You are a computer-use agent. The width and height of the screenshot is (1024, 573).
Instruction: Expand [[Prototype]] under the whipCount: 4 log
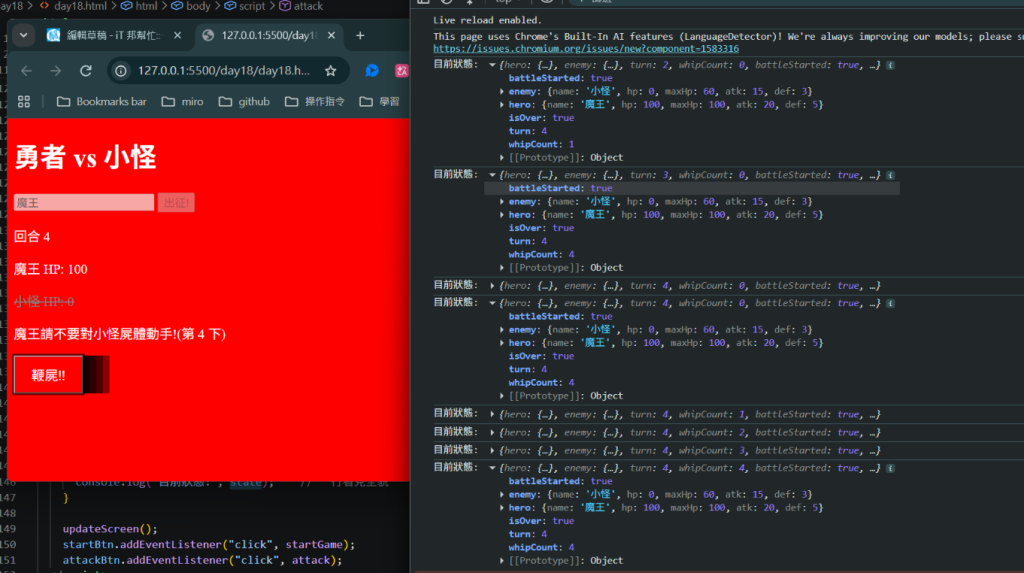(x=502, y=561)
